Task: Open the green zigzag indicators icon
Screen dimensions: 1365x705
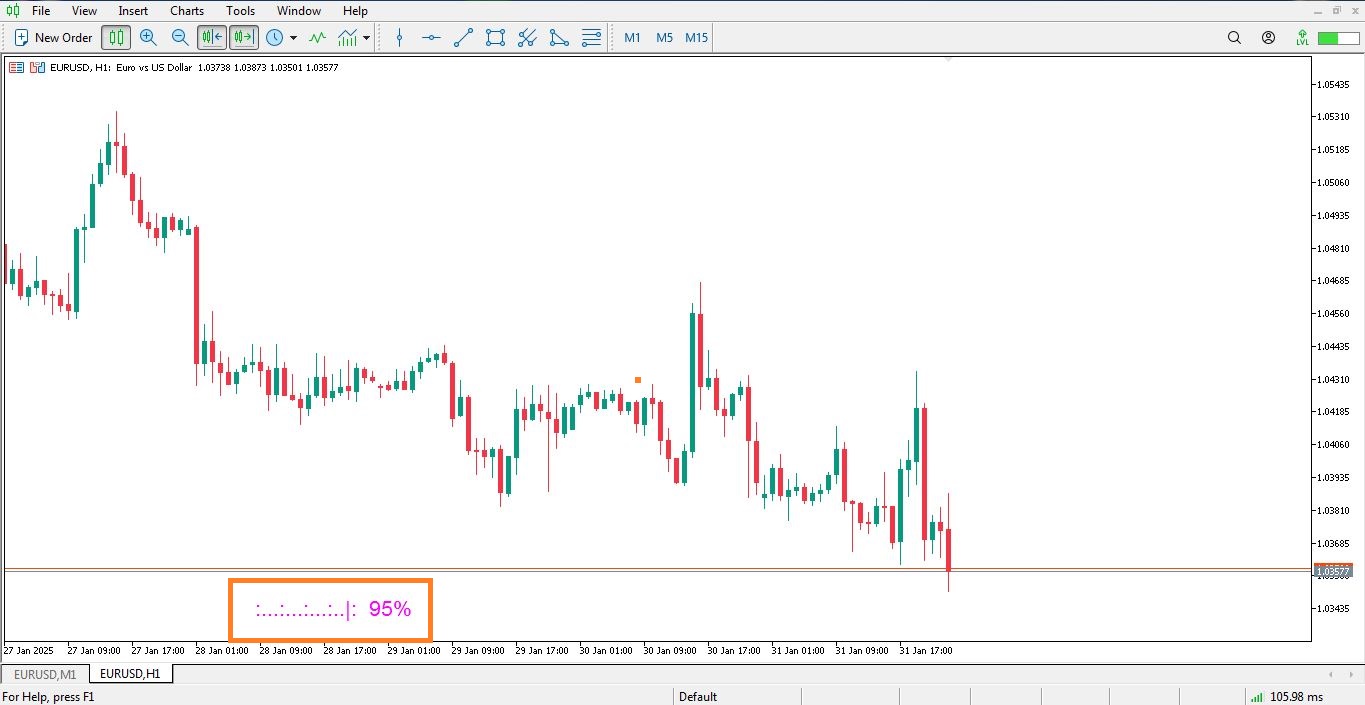Action: coord(317,38)
